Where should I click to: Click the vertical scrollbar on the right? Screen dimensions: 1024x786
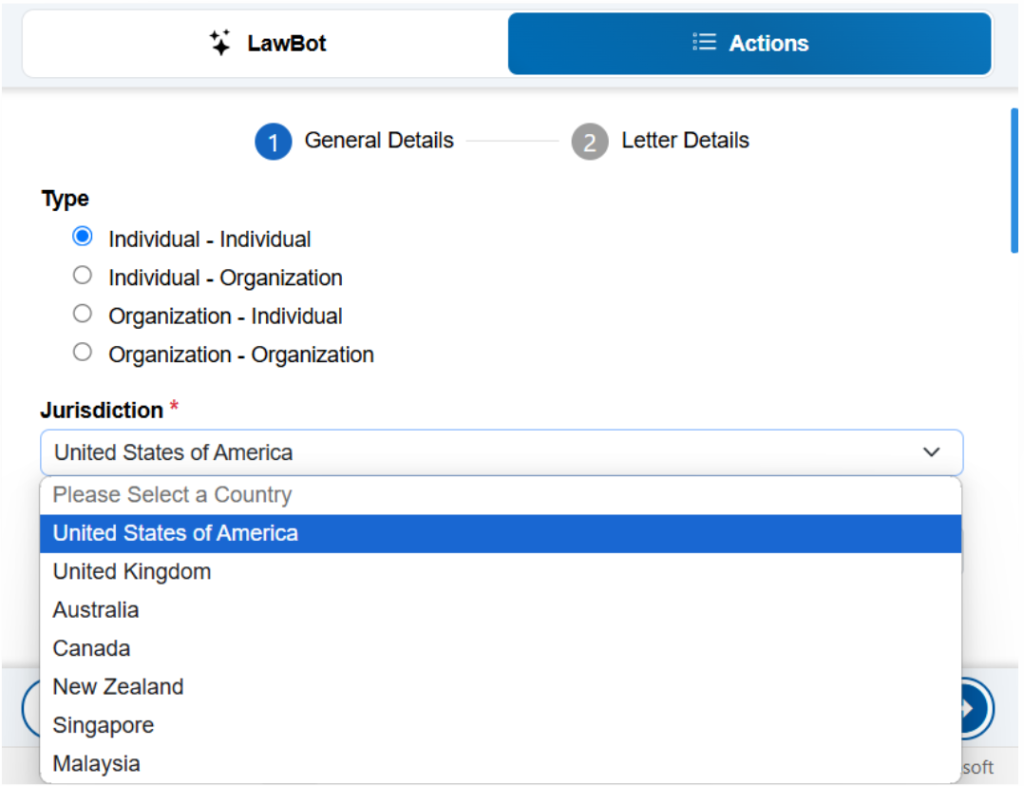pyautogui.click(x=1014, y=181)
